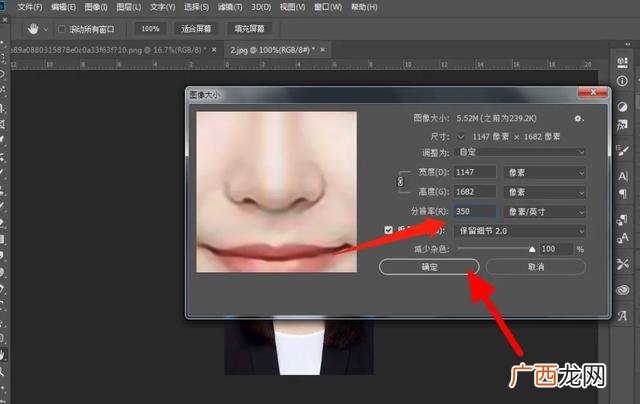
Task: Close the 2.jpg document tab
Action: click(323, 50)
